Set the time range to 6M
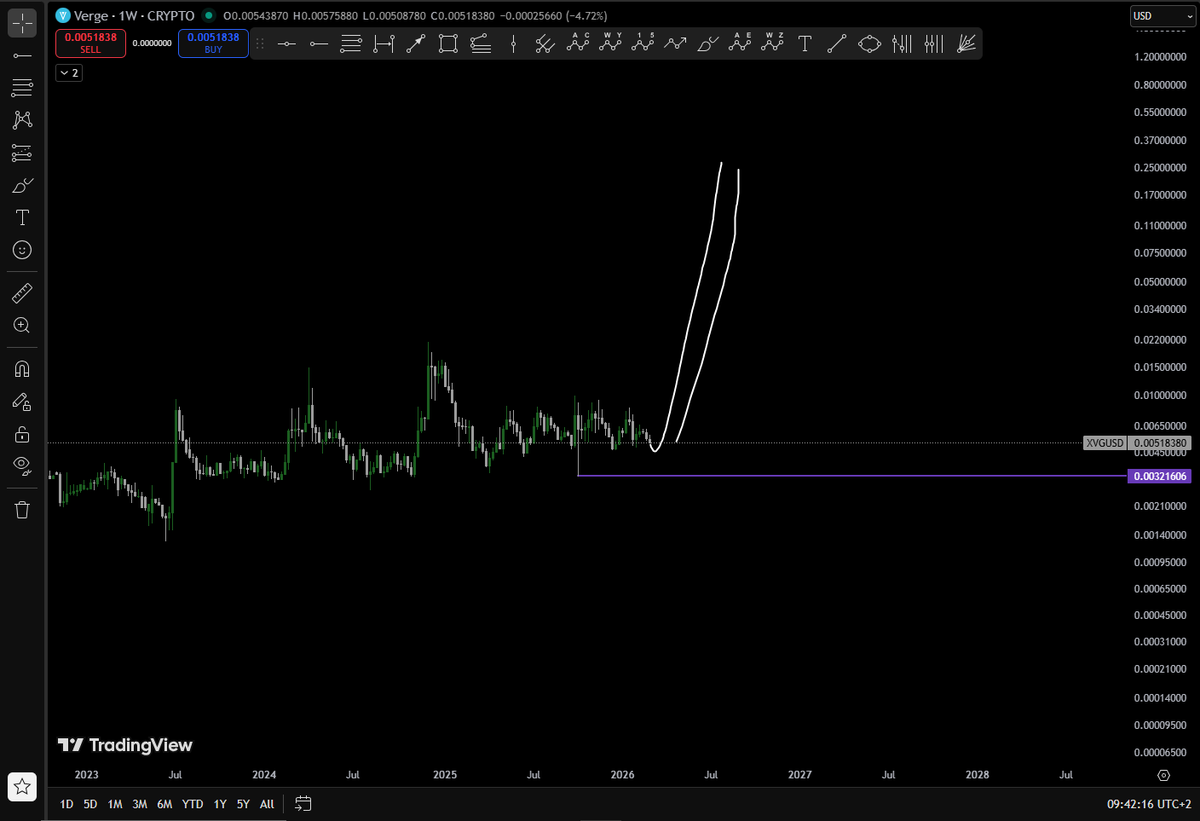 (165, 804)
